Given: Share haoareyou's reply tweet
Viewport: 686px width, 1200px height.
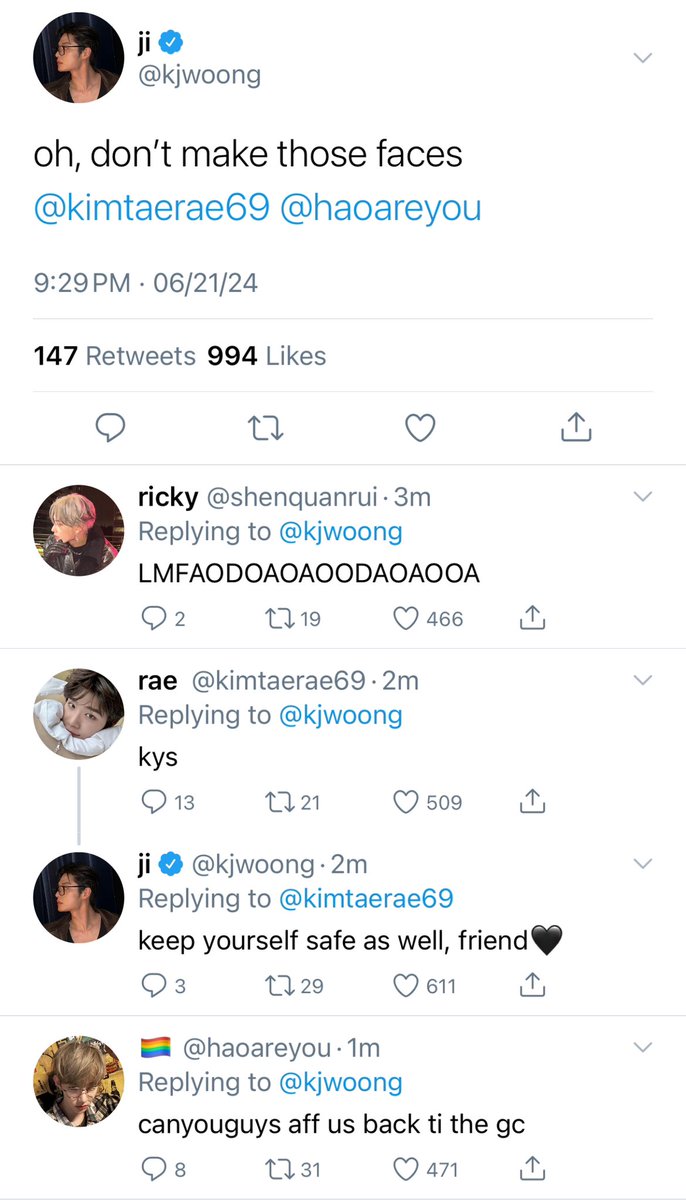Looking at the screenshot, I should click(x=533, y=1168).
